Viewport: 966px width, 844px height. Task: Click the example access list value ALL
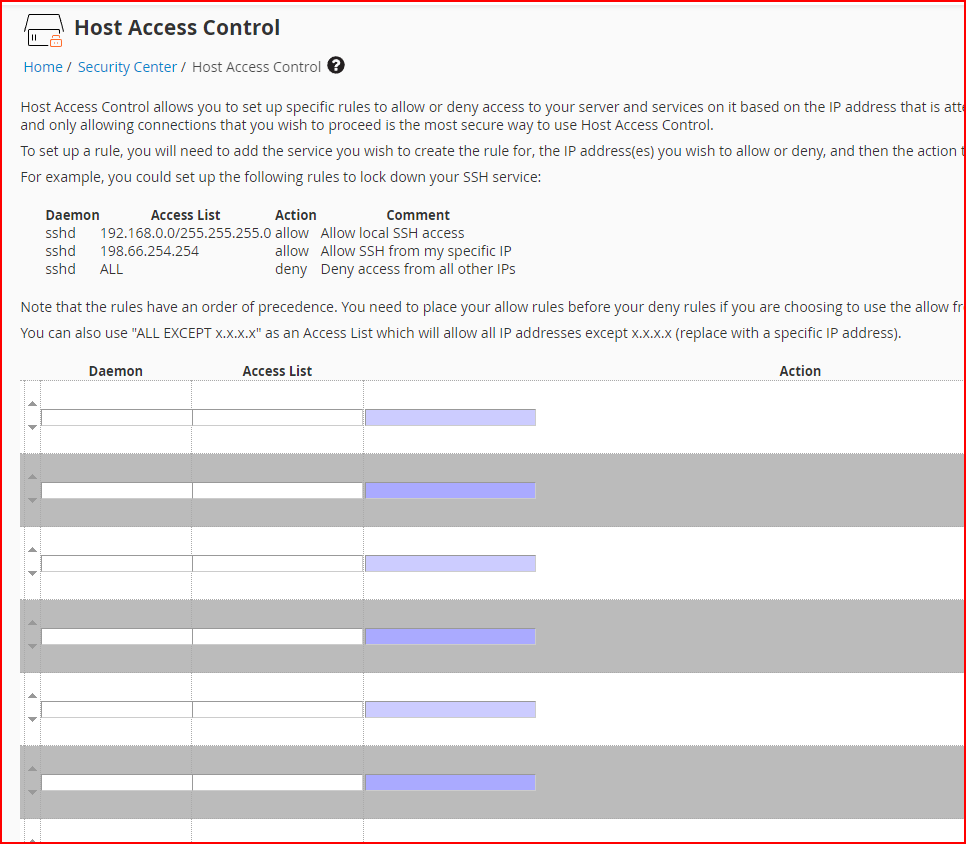point(112,269)
